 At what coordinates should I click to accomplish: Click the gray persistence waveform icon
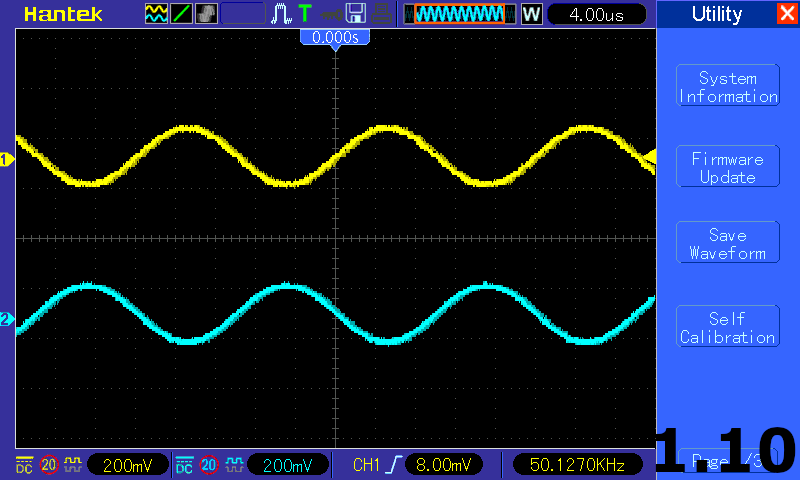click(206, 14)
